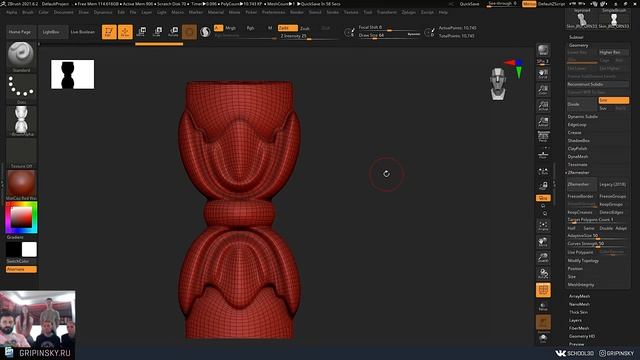Adjust the Z Intensity slider
This screenshot has width=640, height=360.
[x=309, y=36]
